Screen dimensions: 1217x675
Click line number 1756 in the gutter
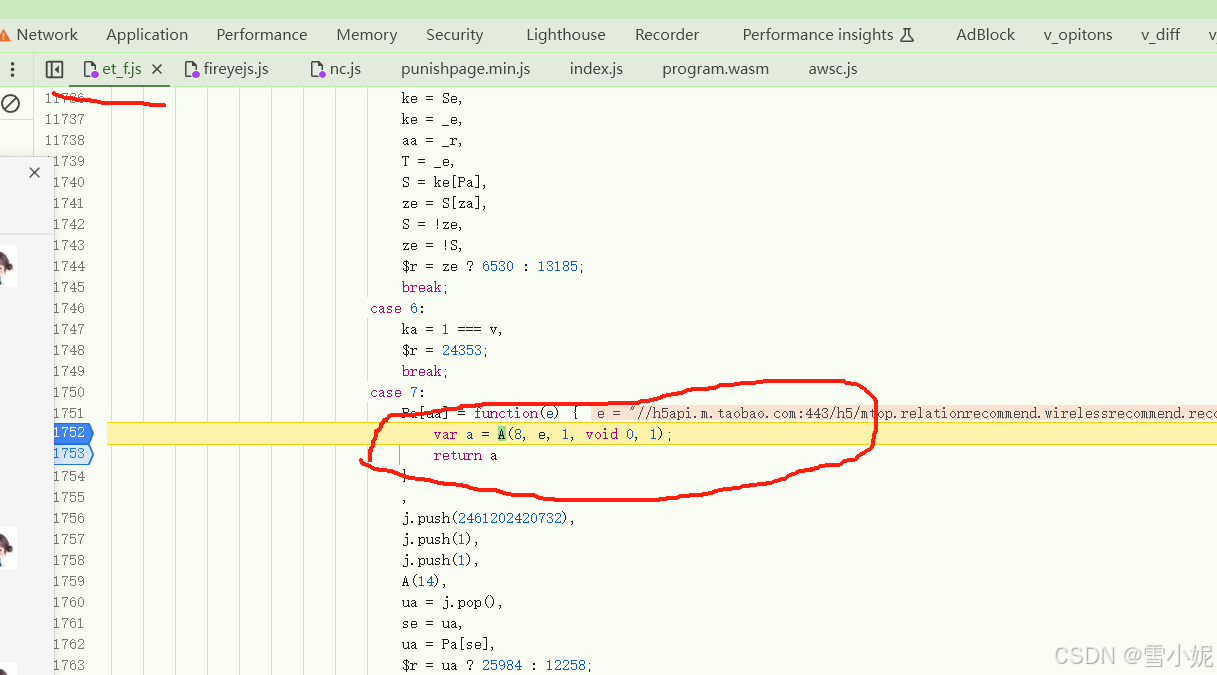69,518
